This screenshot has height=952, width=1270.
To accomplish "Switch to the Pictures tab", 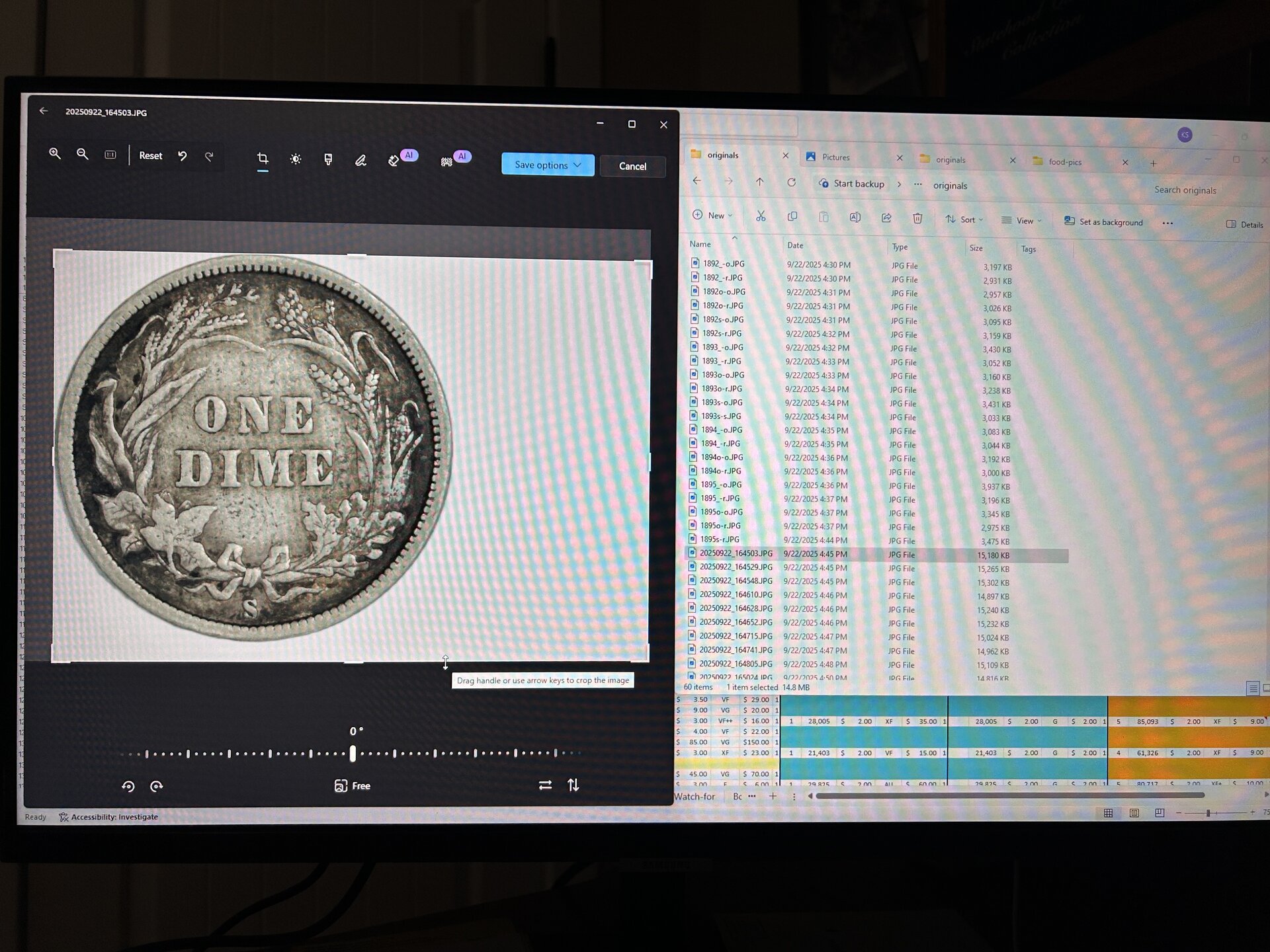I will (835, 157).
